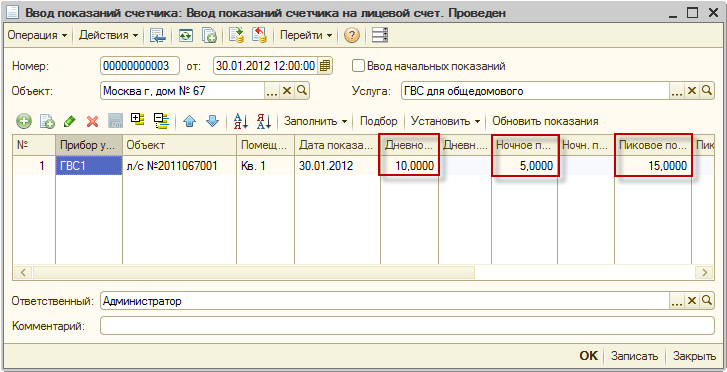727x372 pixels.
Task: Sort descending Я-А icon
Action: (x=264, y=122)
